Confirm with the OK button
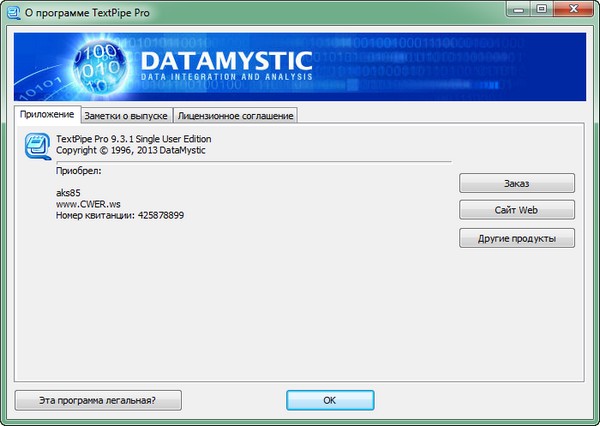The image size is (600, 426). pos(330,400)
